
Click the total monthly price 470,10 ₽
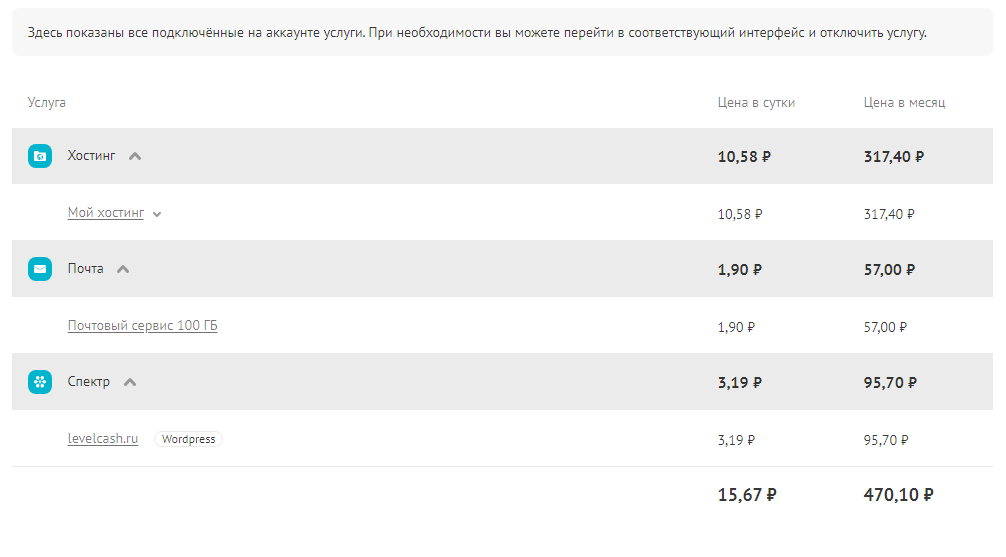(898, 494)
